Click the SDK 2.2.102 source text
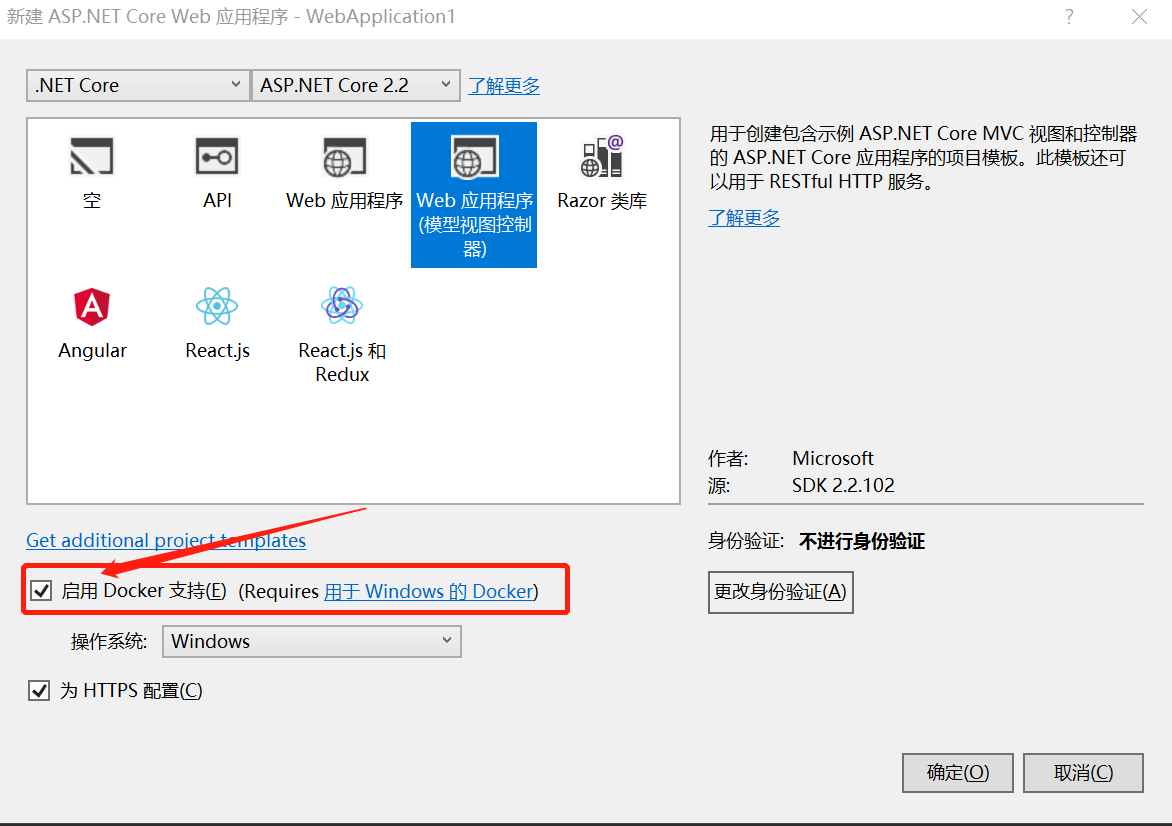The height and width of the screenshot is (826, 1172). click(843, 485)
